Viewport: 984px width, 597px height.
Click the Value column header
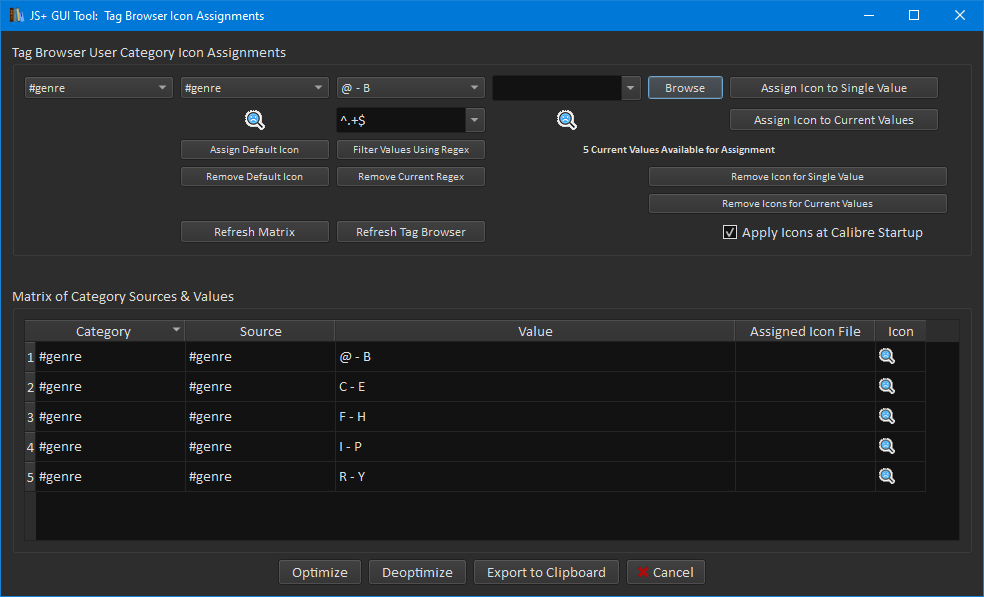pyautogui.click(x=535, y=331)
